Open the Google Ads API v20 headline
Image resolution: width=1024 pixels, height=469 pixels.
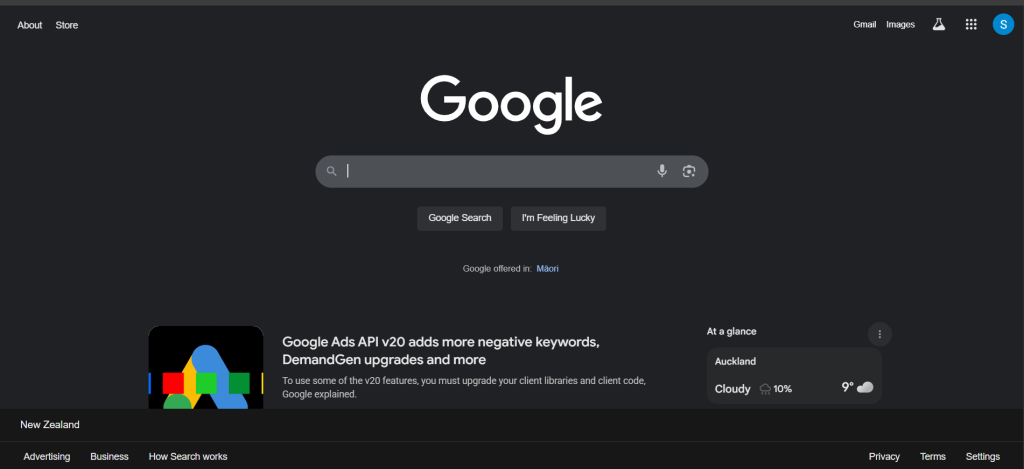click(441, 351)
